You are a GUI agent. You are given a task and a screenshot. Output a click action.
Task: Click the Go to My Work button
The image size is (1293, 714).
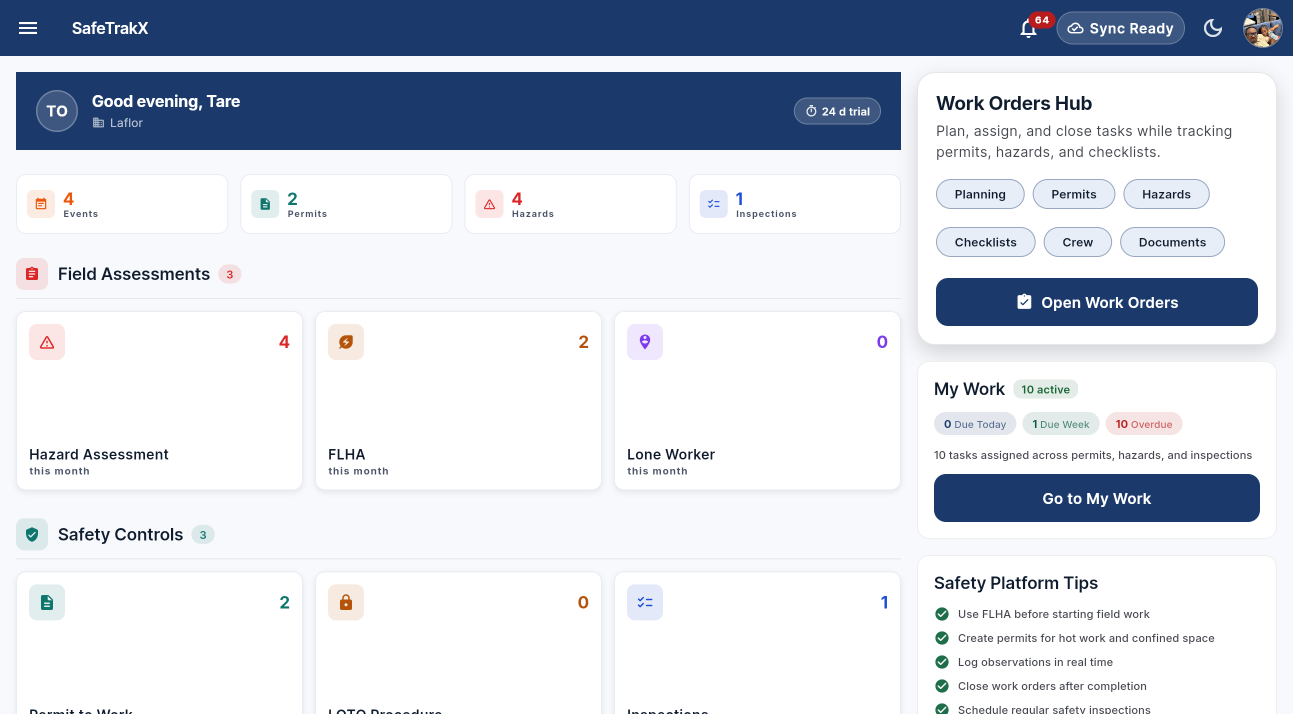1097,498
